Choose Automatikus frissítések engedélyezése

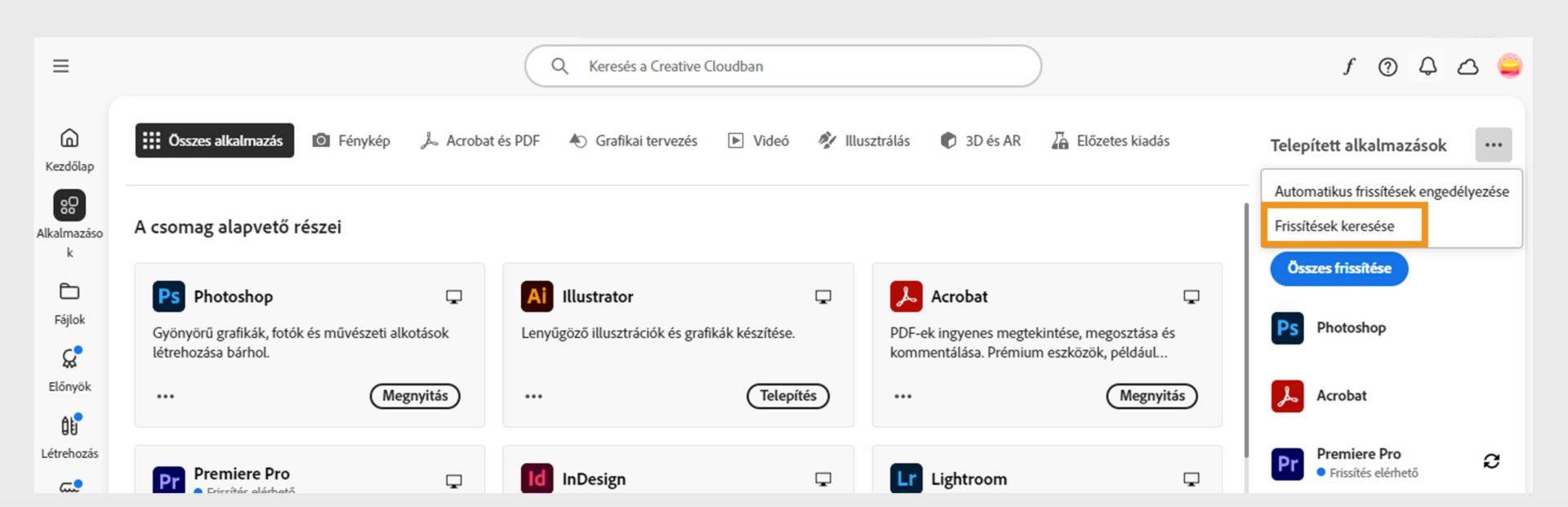click(1392, 192)
